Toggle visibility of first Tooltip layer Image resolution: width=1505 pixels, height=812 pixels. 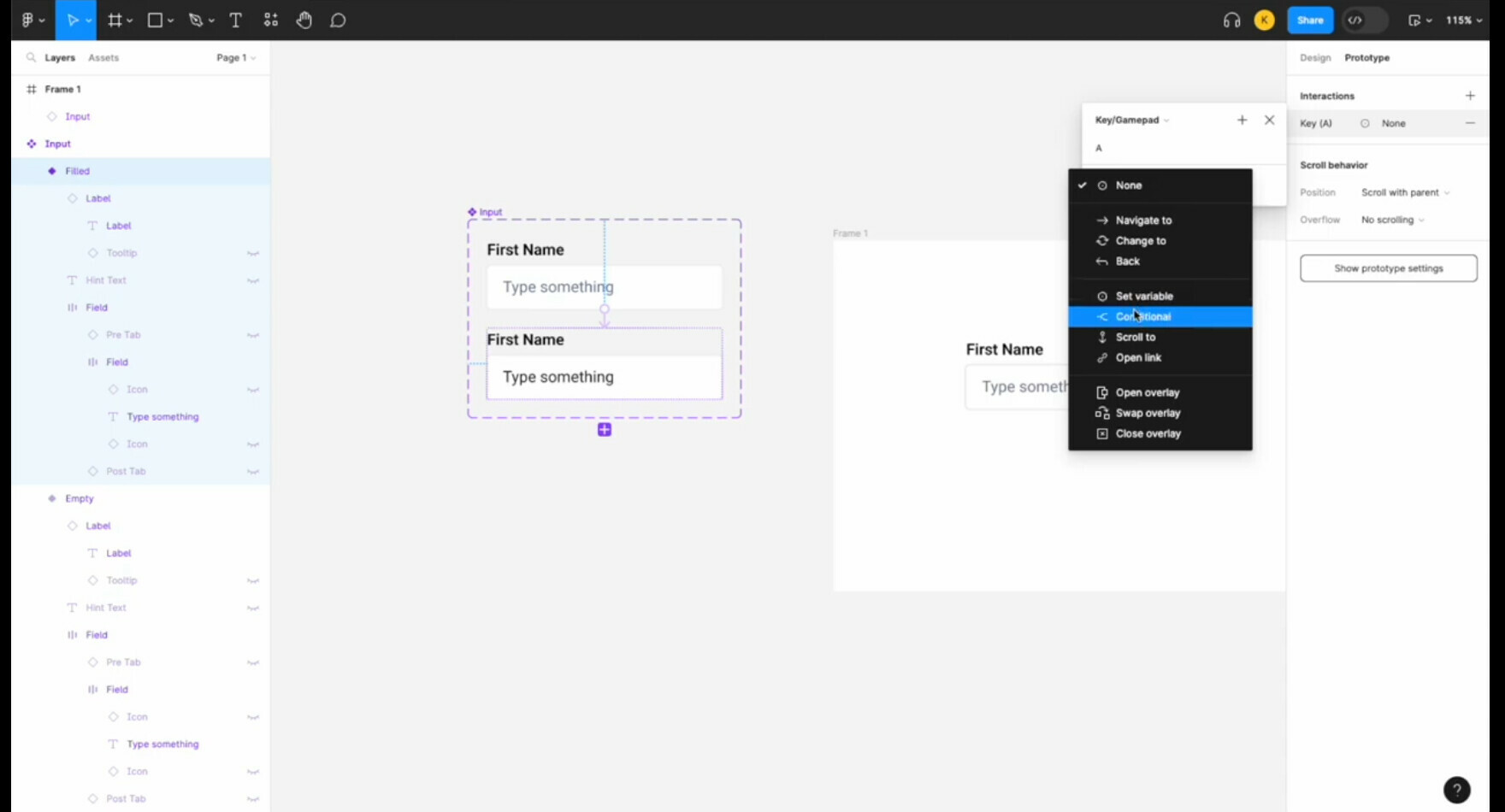(x=253, y=253)
